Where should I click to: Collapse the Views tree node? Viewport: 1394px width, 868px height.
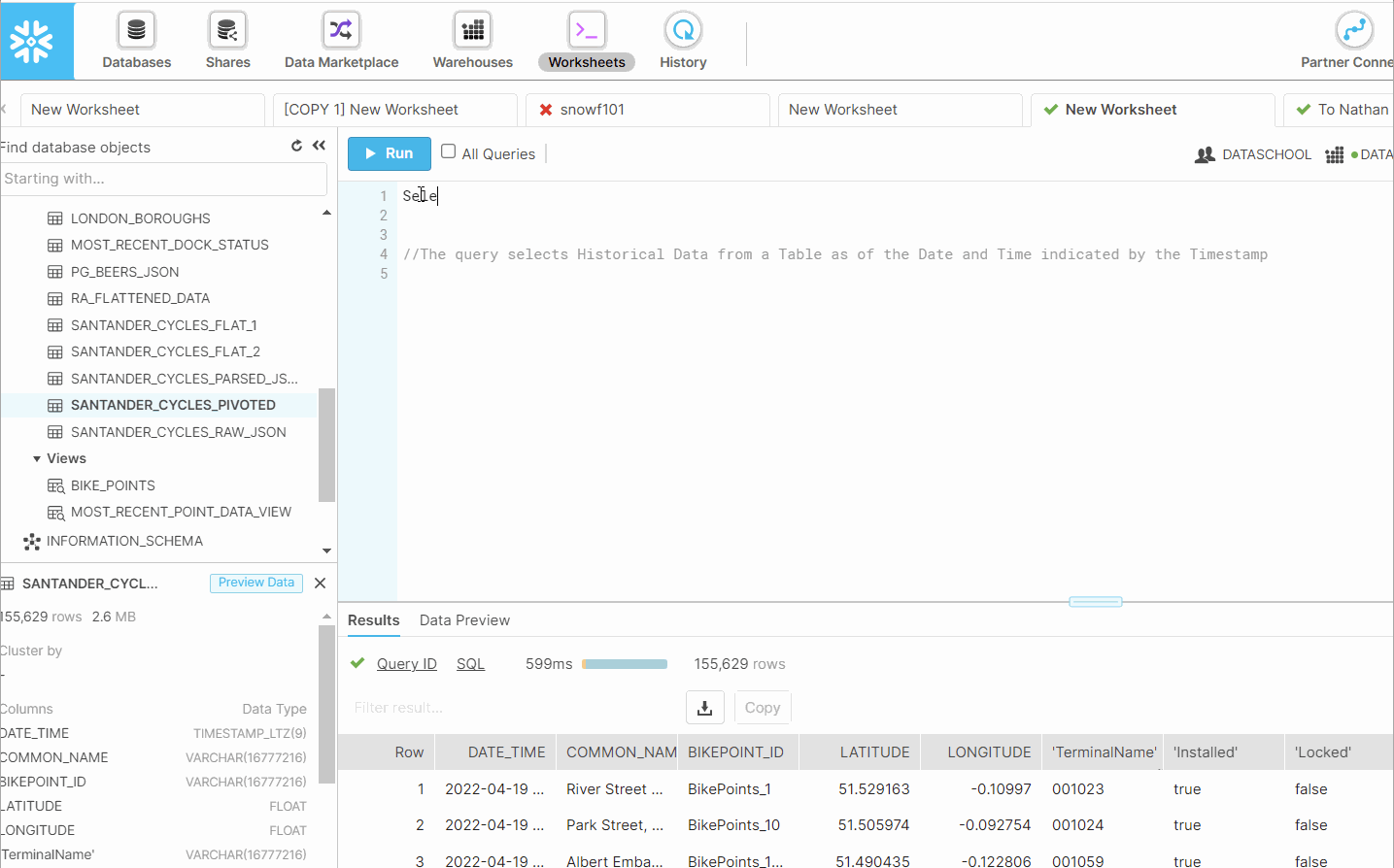[37, 458]
